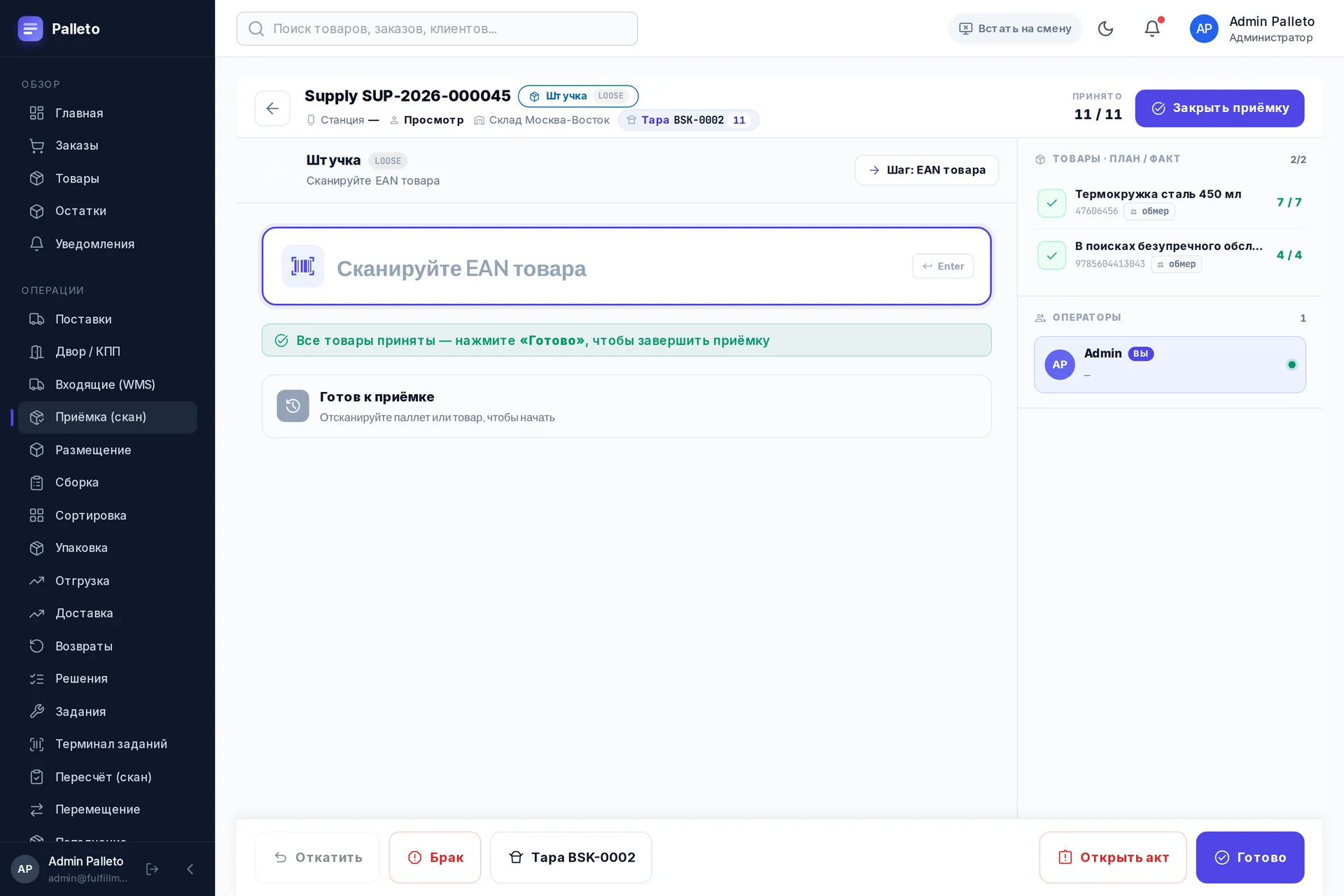Click the barcode scanner icon
Viewport: 1344px width, 896px height.
point(302,266)
